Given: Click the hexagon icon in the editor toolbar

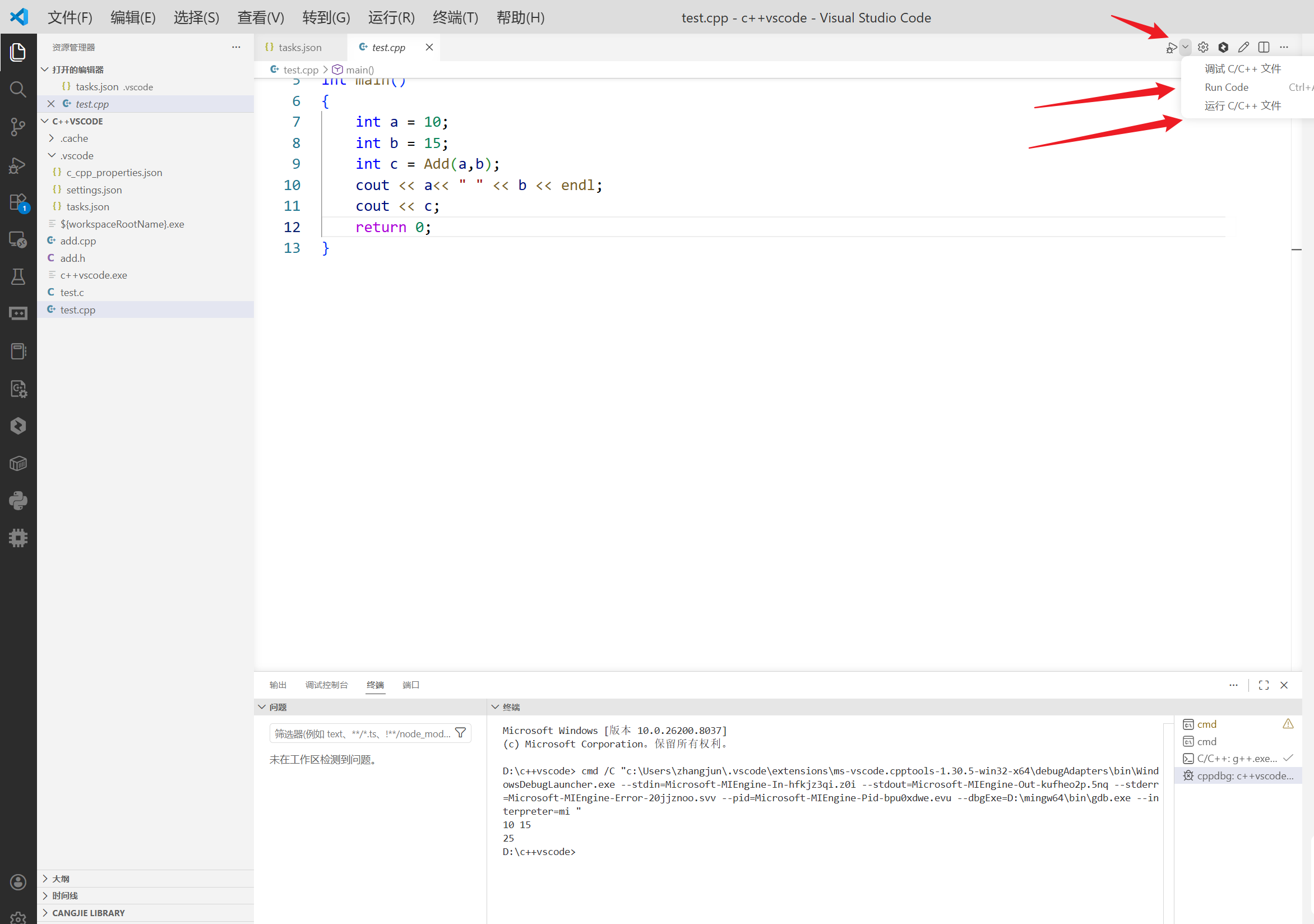Looking at the screenshot, I should (x=1223, y=47).
